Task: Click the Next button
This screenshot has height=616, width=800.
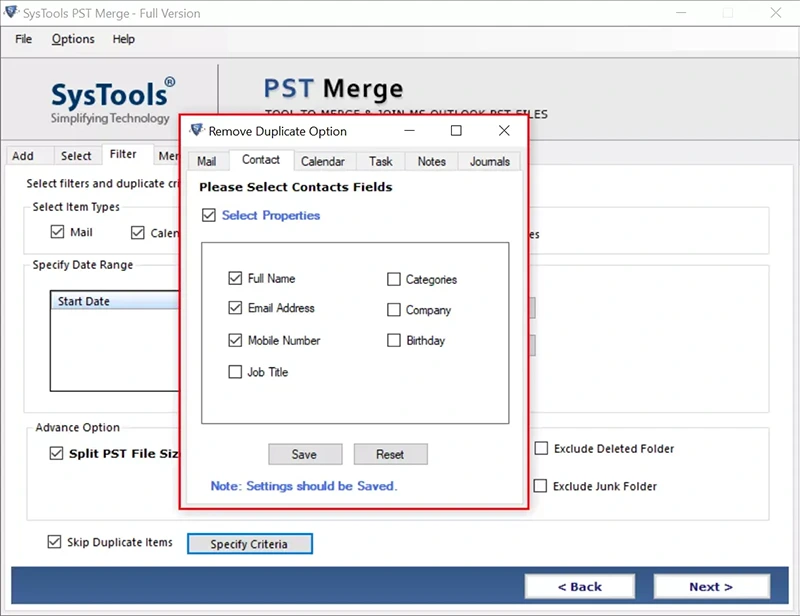Action: click(711, 587)
